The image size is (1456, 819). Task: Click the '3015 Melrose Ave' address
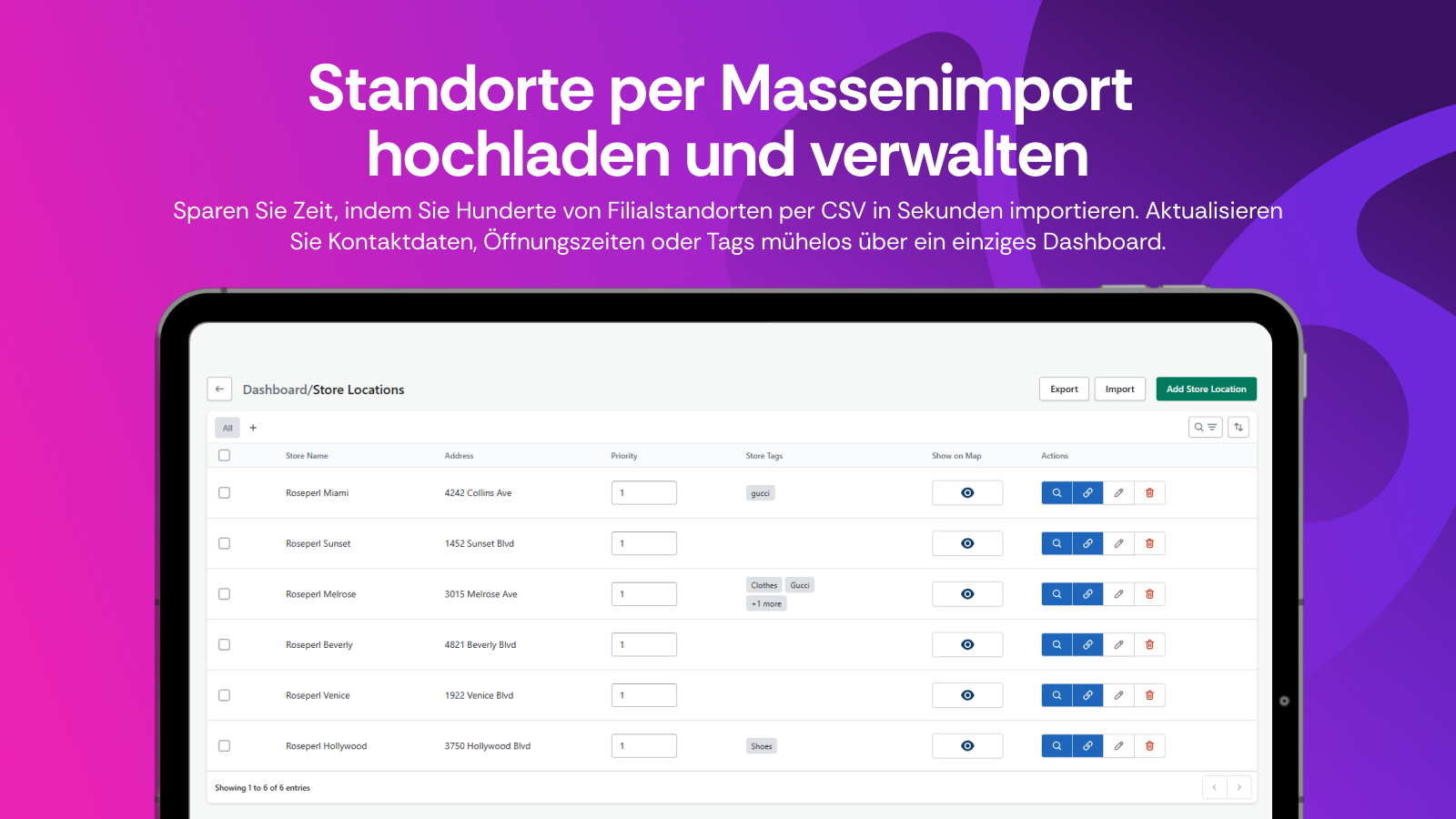click(x=480, y=594)
